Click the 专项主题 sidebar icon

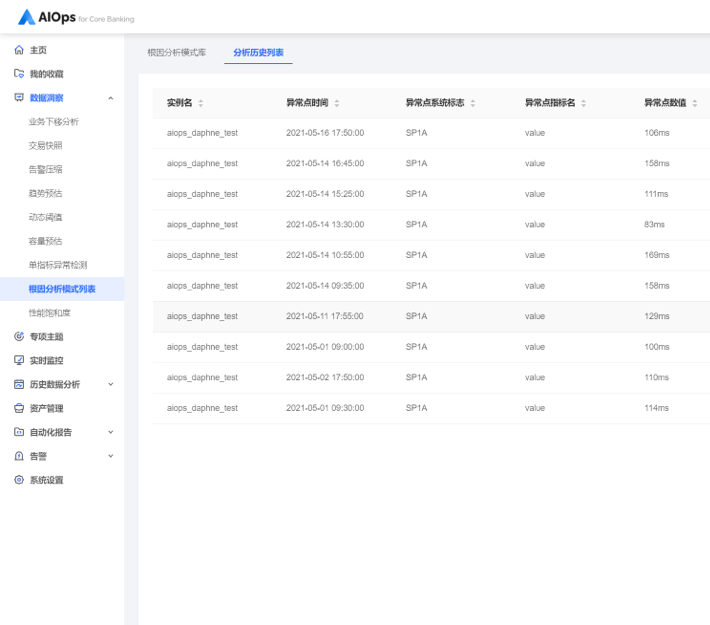point(19,337)
